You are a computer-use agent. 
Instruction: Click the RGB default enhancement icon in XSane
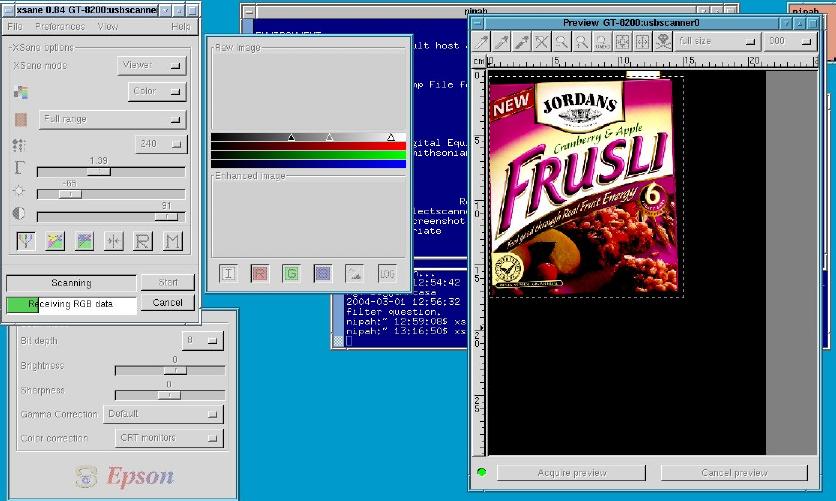[56, 240]
